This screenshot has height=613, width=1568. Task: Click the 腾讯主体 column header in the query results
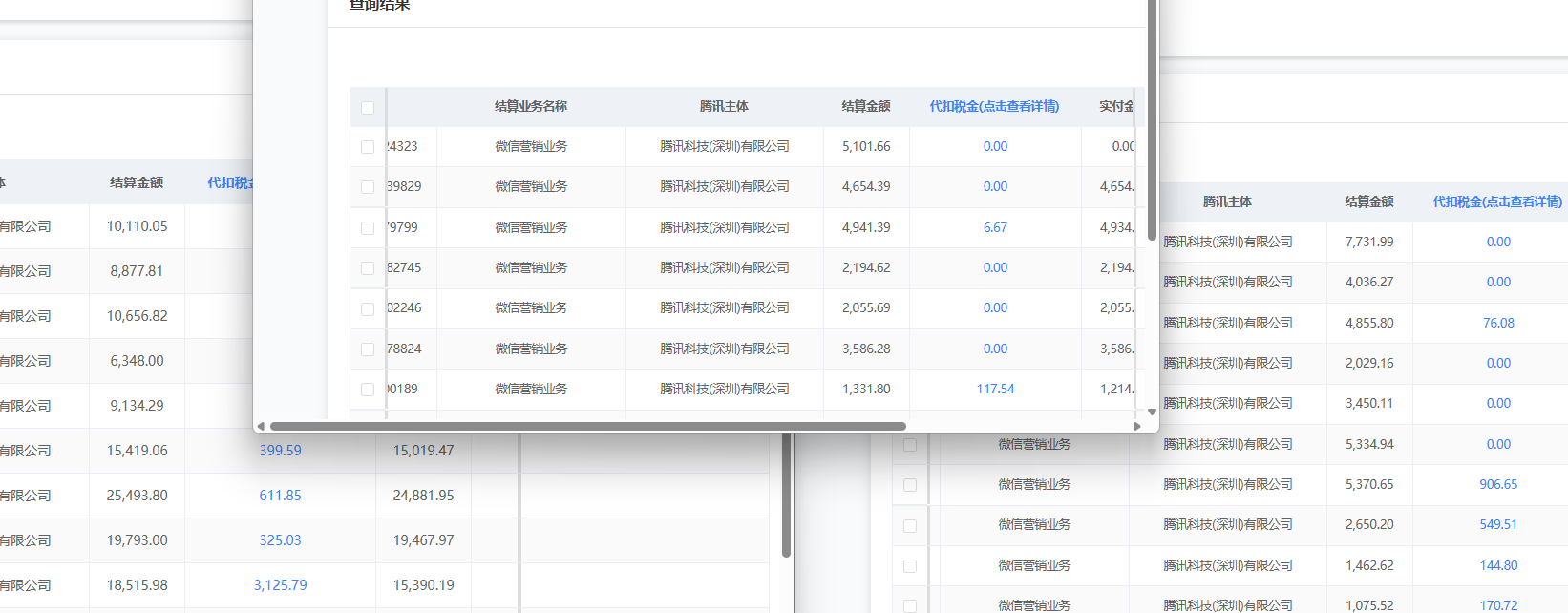coord(724,106)
